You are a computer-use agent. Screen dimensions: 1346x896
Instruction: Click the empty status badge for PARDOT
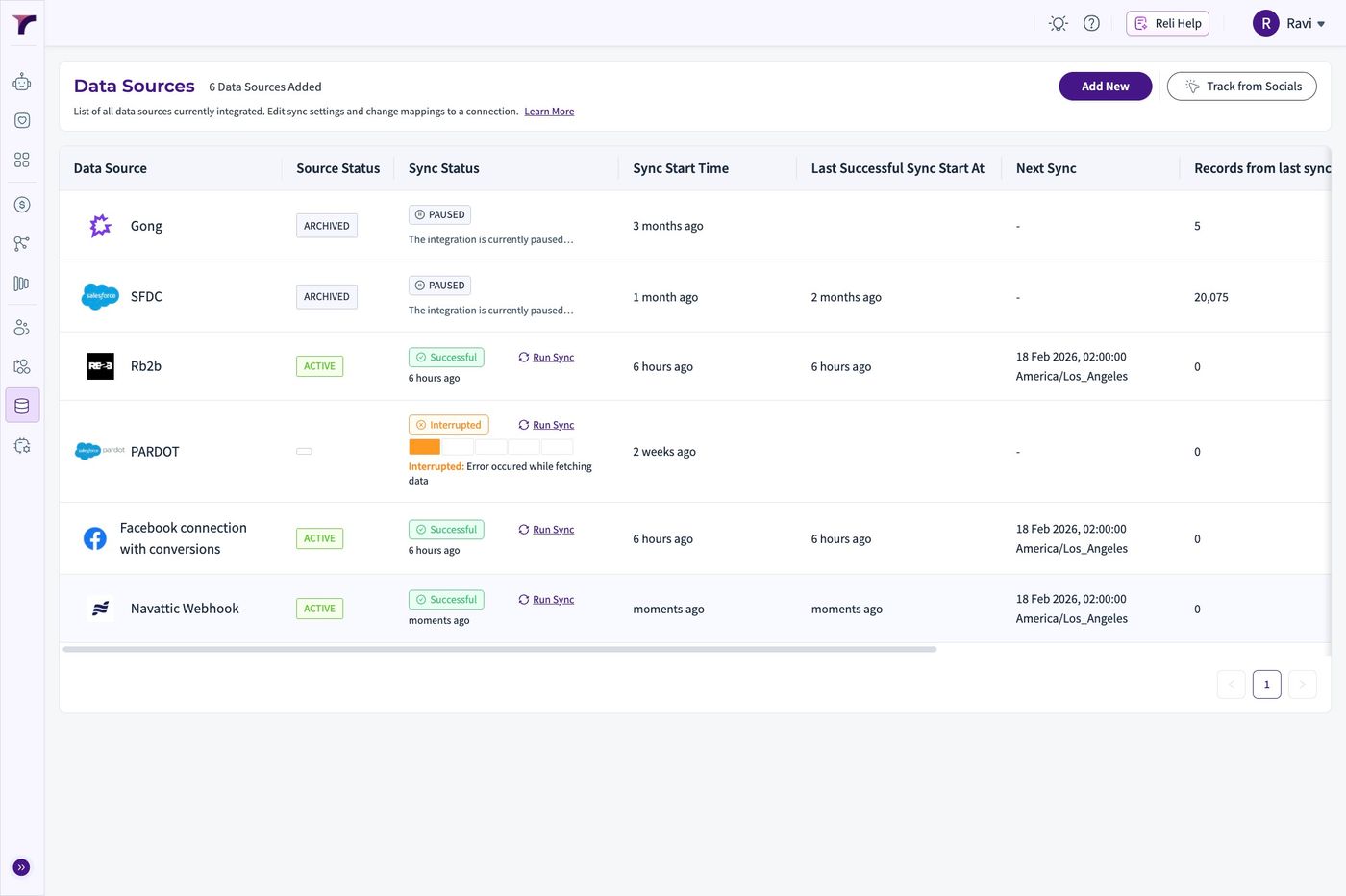pyautogui.click(x=304, y=451)
